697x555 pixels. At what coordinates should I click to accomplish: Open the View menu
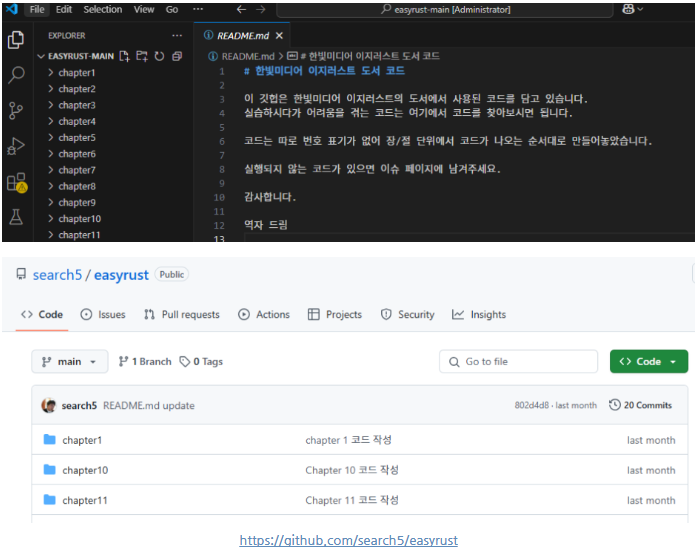click(144, 9)
